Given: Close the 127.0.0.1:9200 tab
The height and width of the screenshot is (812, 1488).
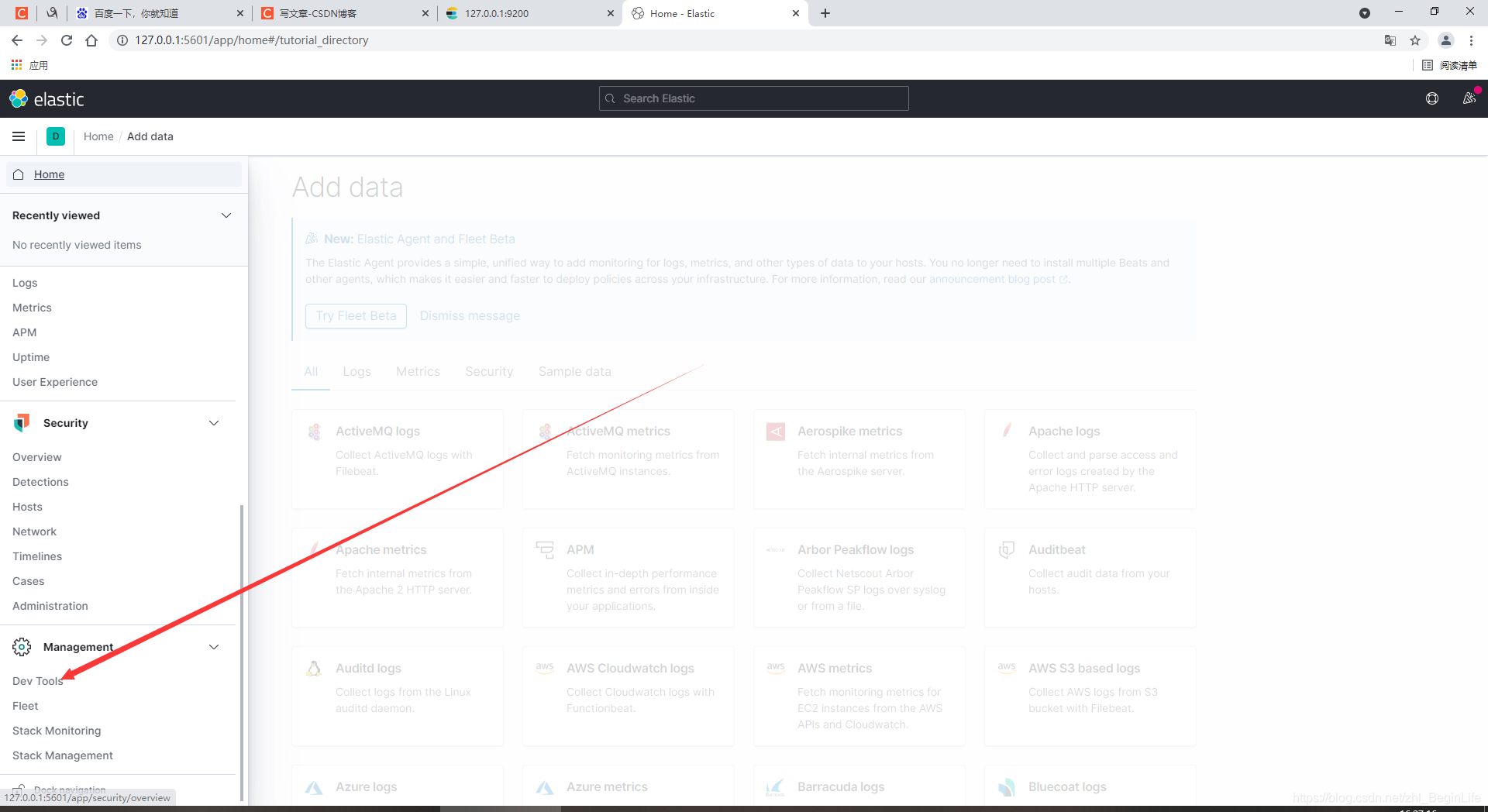Looking at the screenshot, I should coord(610,13).
